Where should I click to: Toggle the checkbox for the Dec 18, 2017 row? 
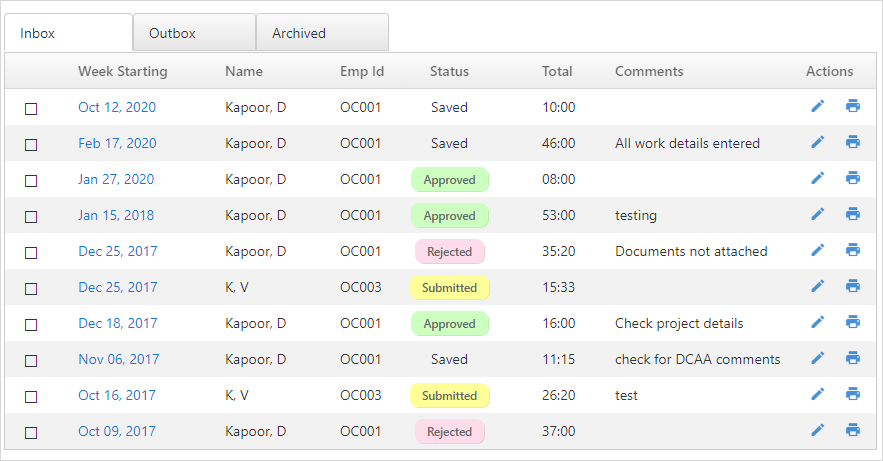click(31, 325)
